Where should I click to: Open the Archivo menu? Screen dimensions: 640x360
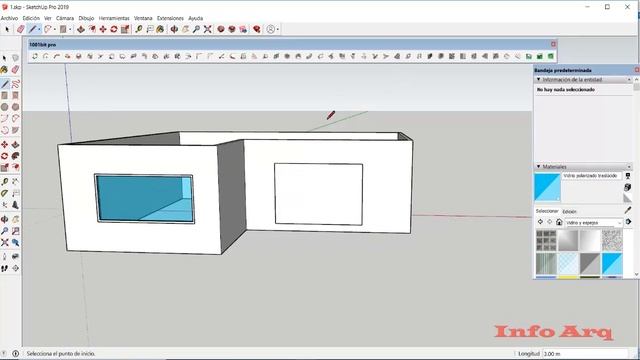click(9, 18)
